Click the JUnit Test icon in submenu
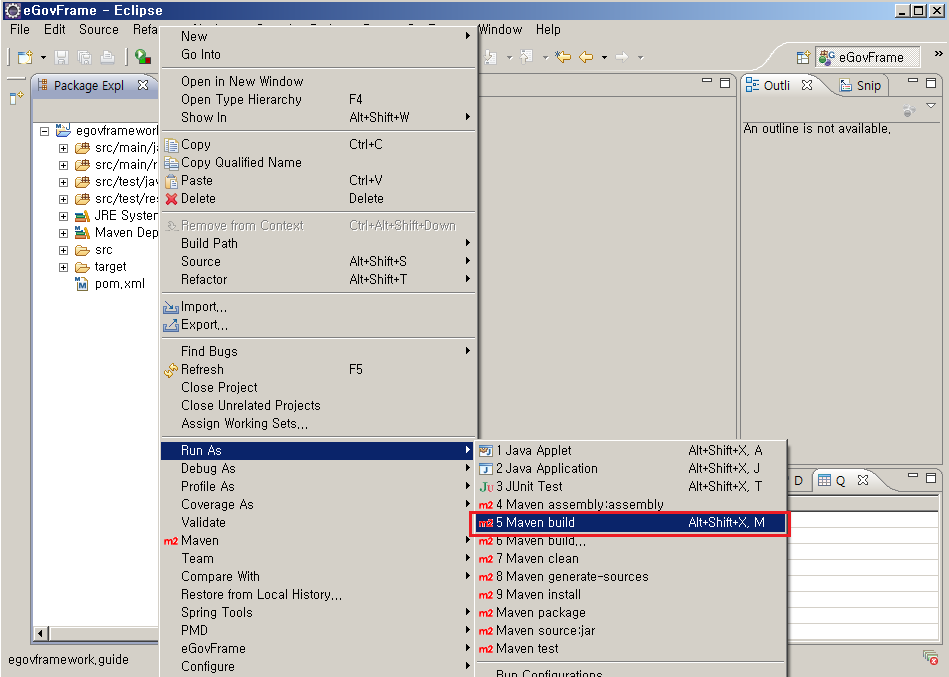The height and width of the screenshot is (677, 949). click(x=486, y=487)
